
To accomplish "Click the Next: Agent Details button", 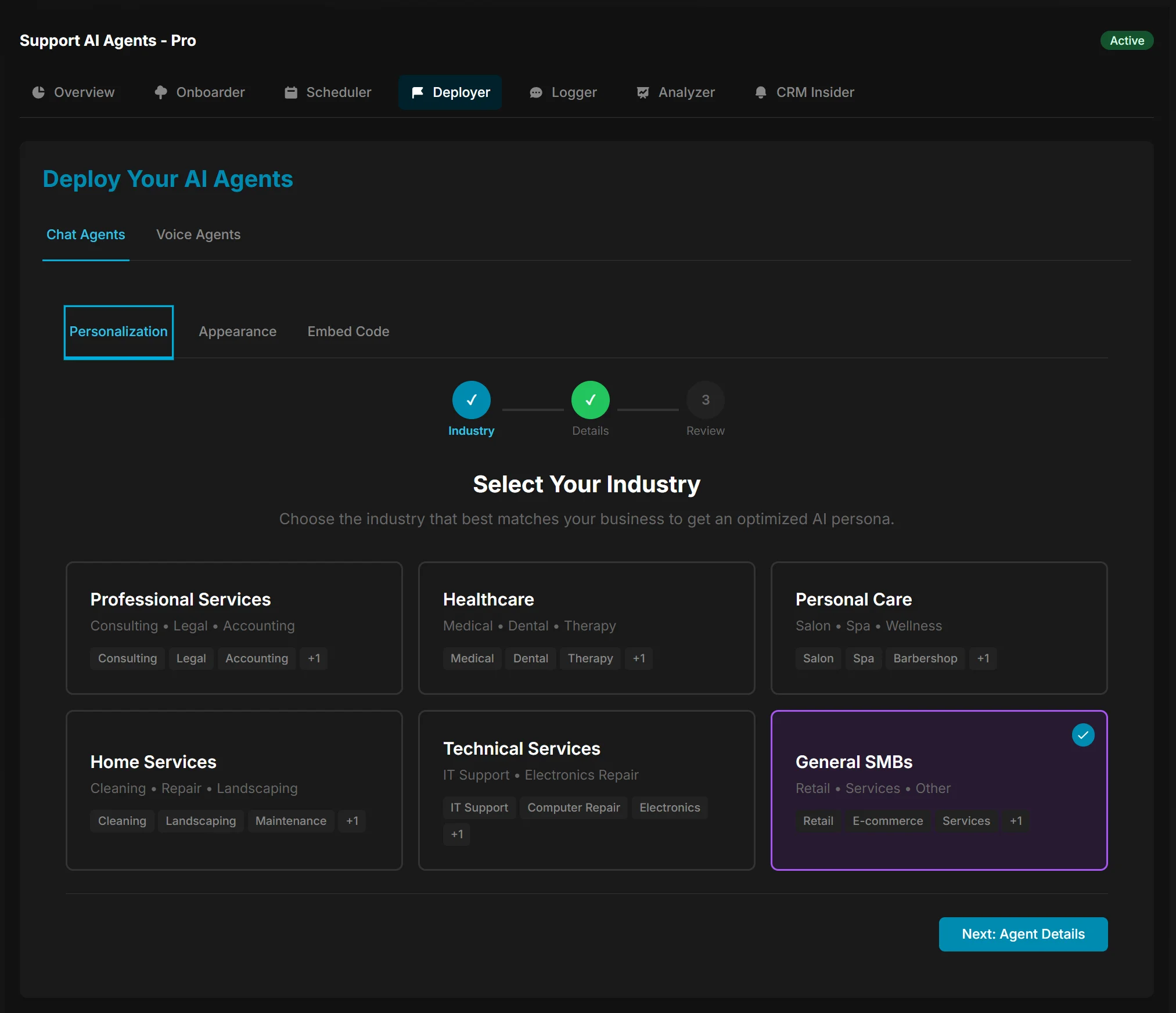I will pyautogui.click(x=1023, y=934).
